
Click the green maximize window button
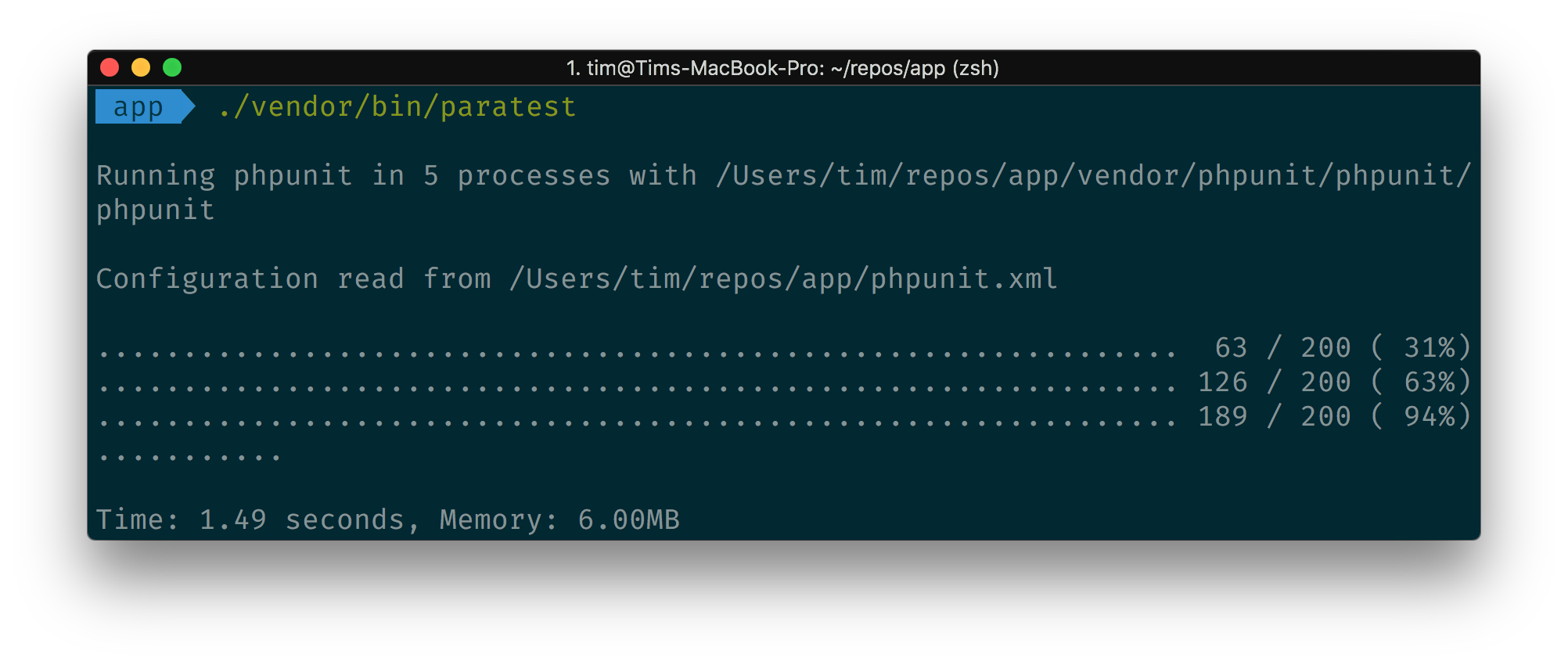tap(172, 68)
